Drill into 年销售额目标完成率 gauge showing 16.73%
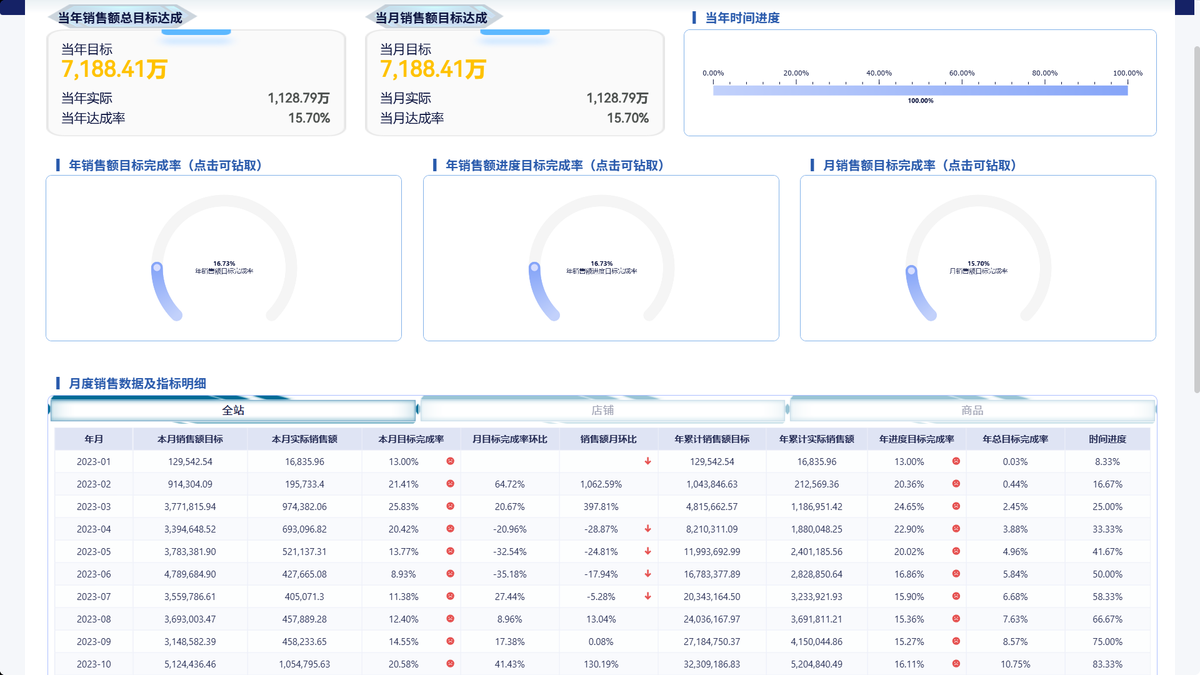Screen dimensions: 1200x675 point(224,258)
